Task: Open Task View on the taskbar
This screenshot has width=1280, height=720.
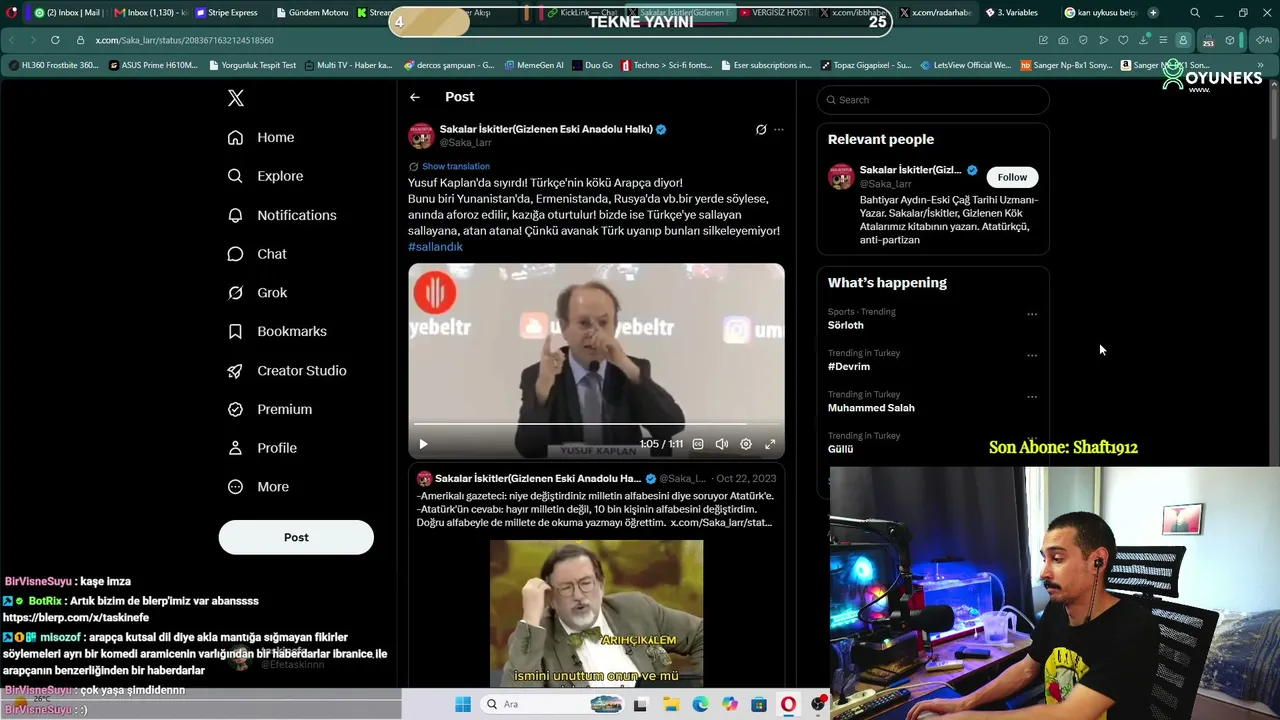Action: pyautogui.click(x=640, y=704)
